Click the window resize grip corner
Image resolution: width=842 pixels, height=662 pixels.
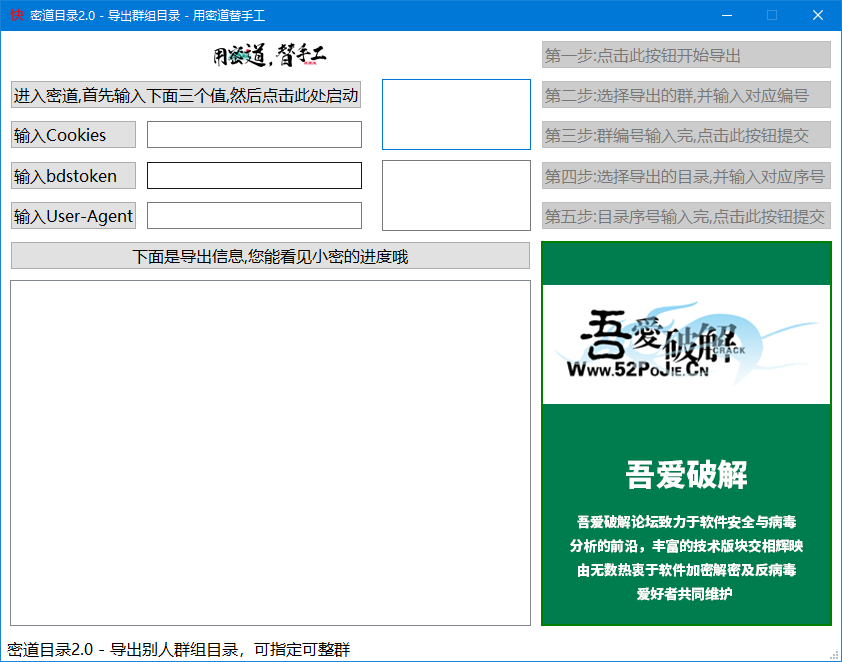click(834, 655)
